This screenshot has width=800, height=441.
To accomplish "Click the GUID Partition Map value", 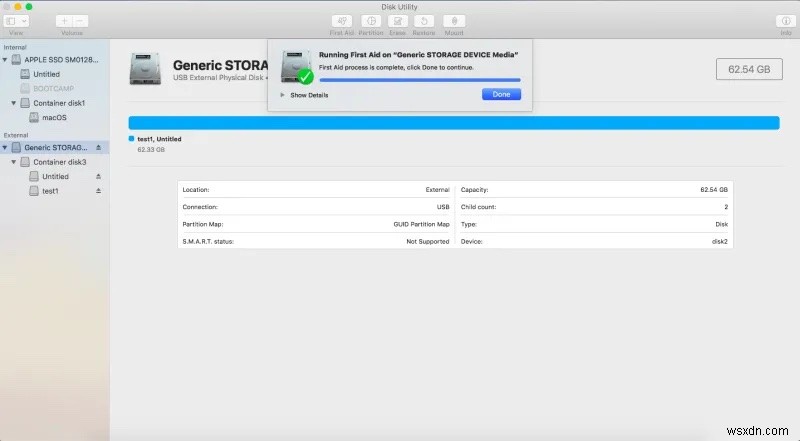I will click(x=421, y=224).
